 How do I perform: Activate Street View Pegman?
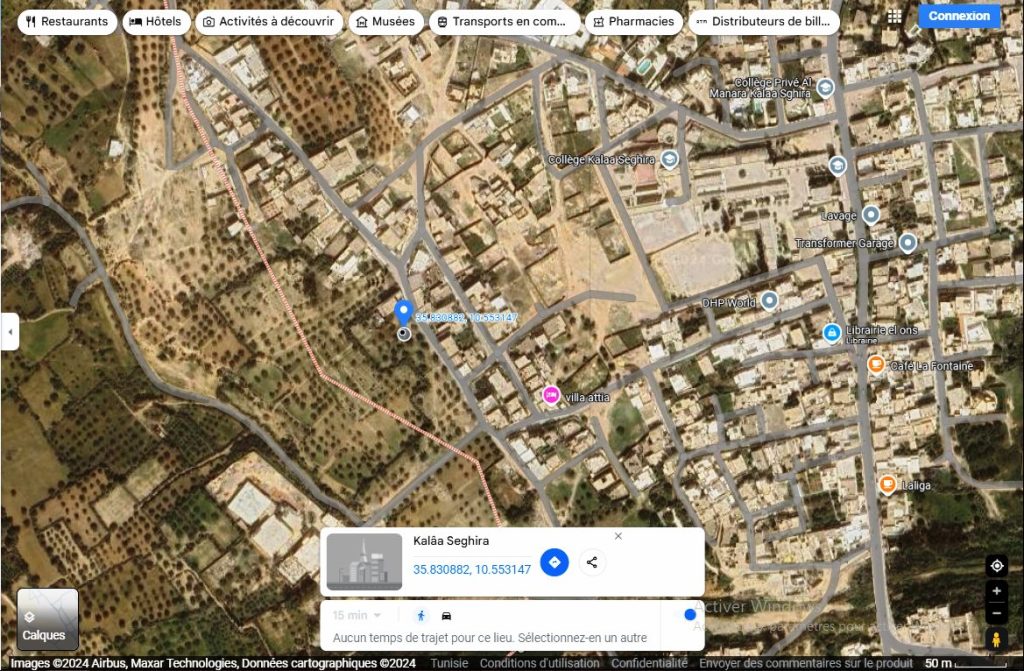[x=996, y=639]
